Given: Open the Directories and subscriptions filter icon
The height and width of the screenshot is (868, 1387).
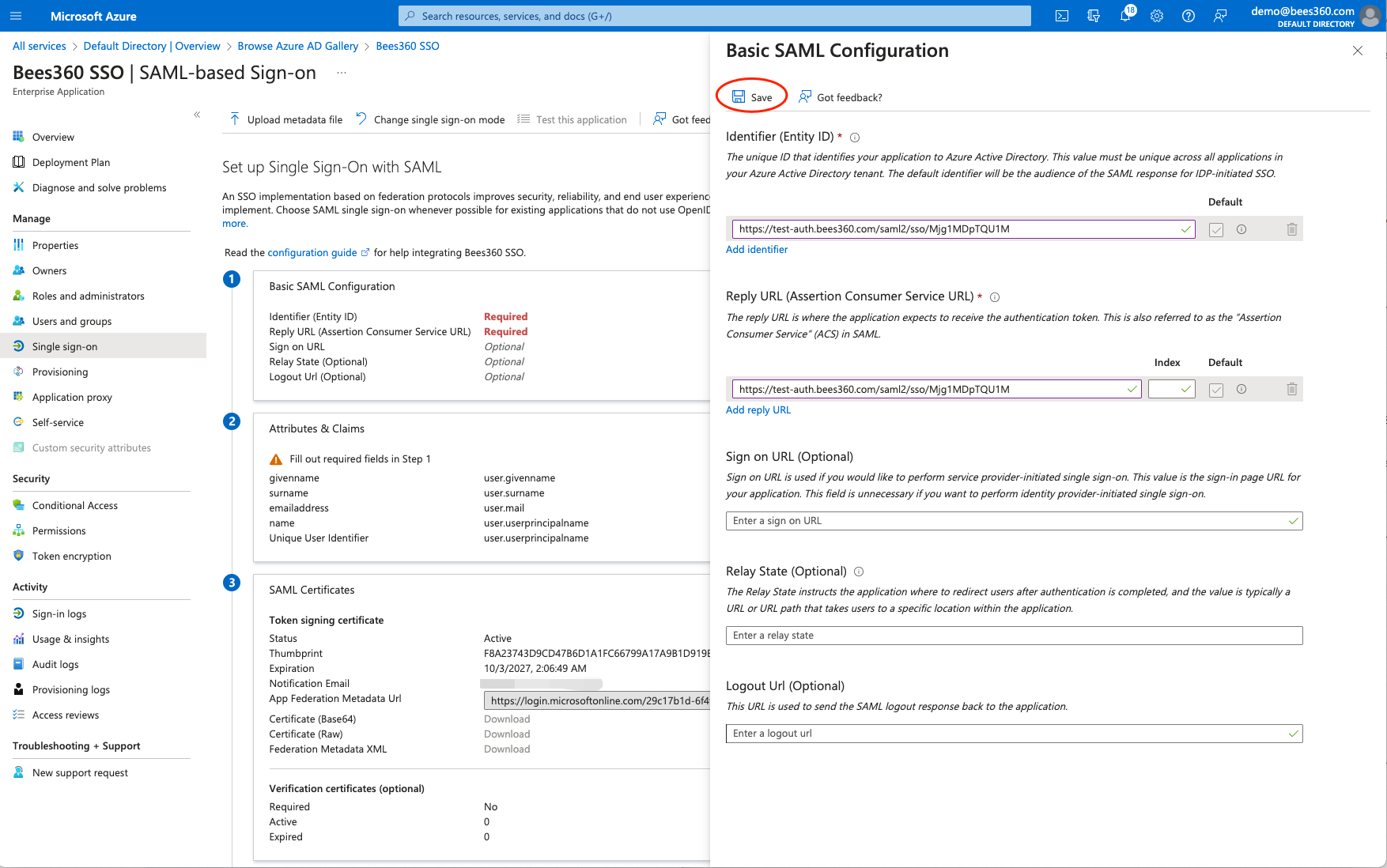Looking at the screenshot, I should click(1094, 16).
